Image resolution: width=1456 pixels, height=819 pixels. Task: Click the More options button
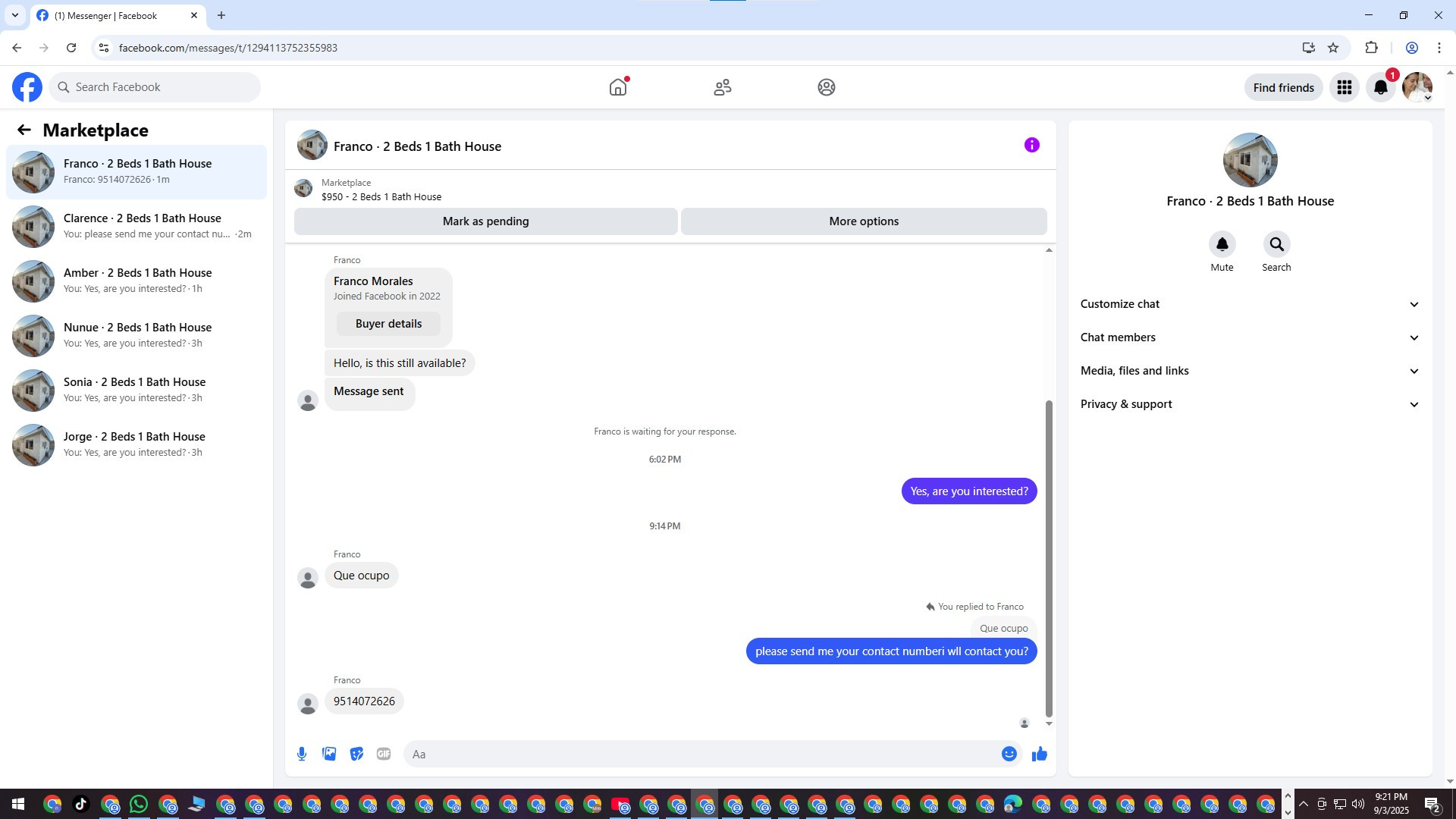pos(864,221)
